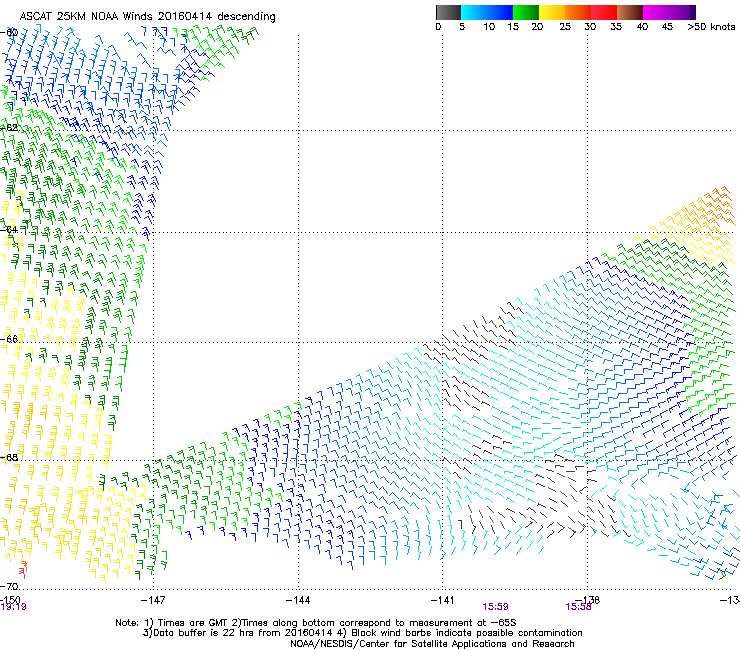
Task: Click the "-147" longitude label
Action: point(153,600)
